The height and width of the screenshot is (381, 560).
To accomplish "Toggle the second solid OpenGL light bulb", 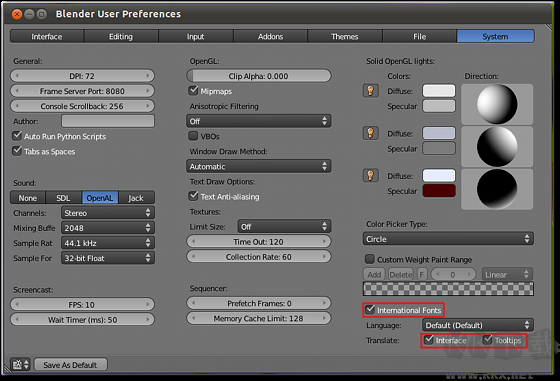I will [370, 133].
